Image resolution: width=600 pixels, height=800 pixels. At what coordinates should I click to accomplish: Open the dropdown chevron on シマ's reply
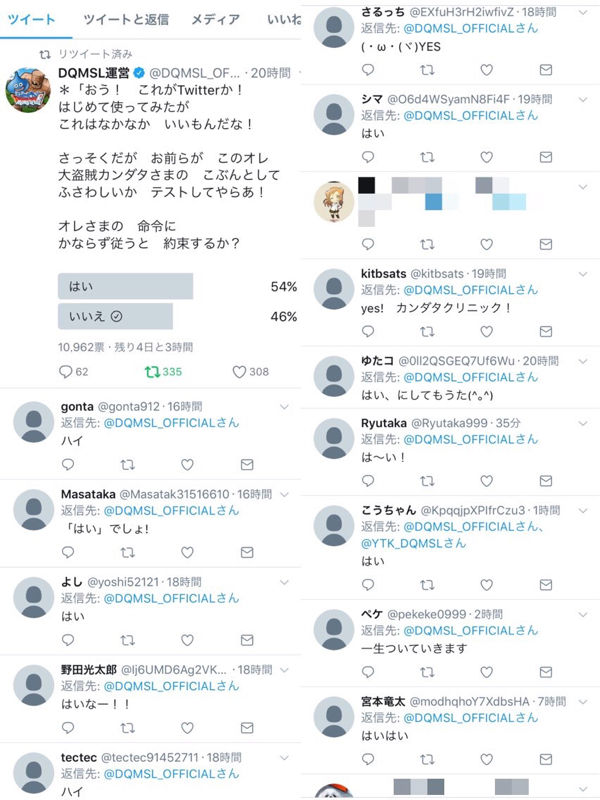click(x=583, y=99)
